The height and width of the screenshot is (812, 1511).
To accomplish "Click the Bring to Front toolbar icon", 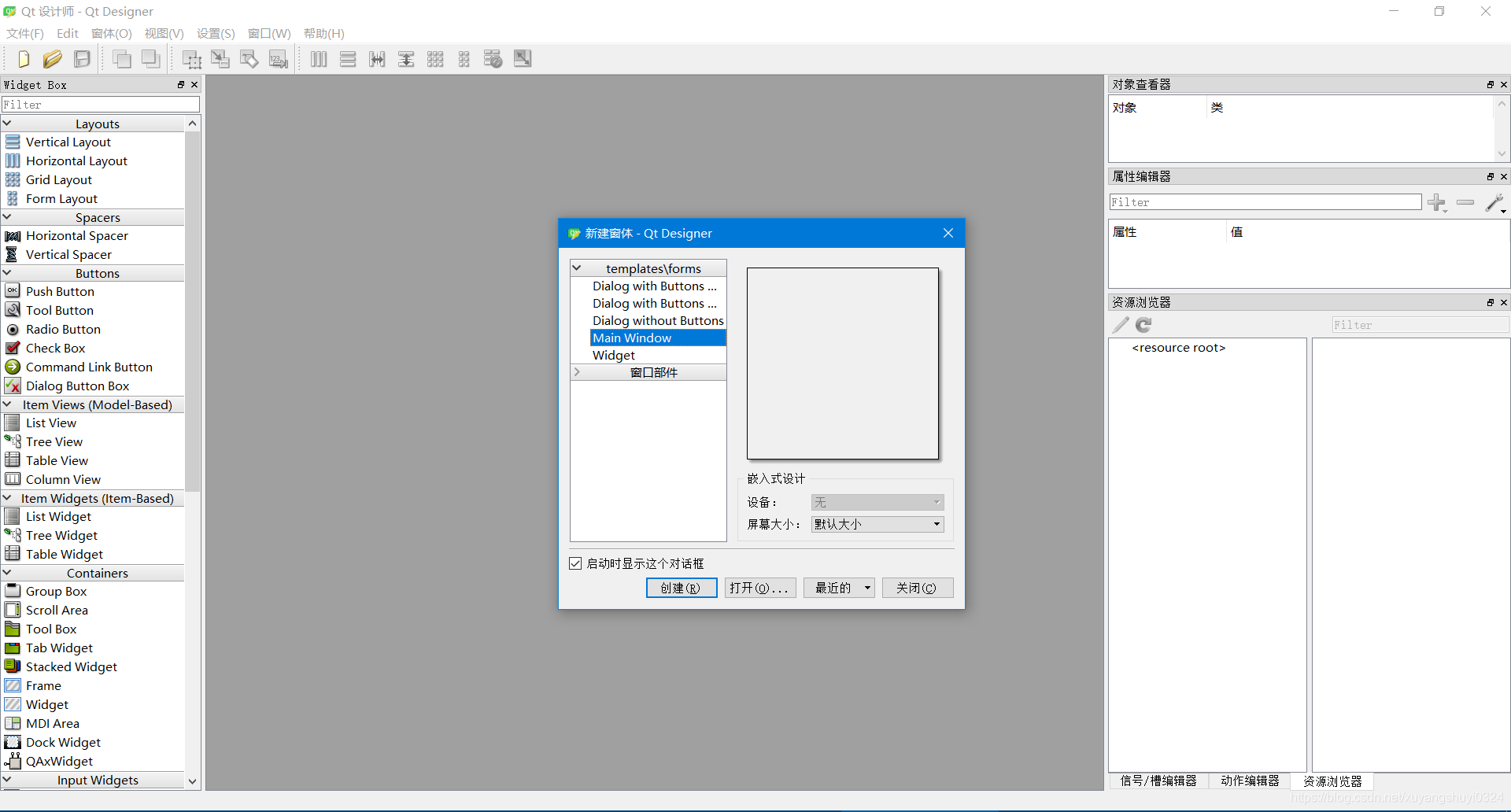I will pos(151,59).
